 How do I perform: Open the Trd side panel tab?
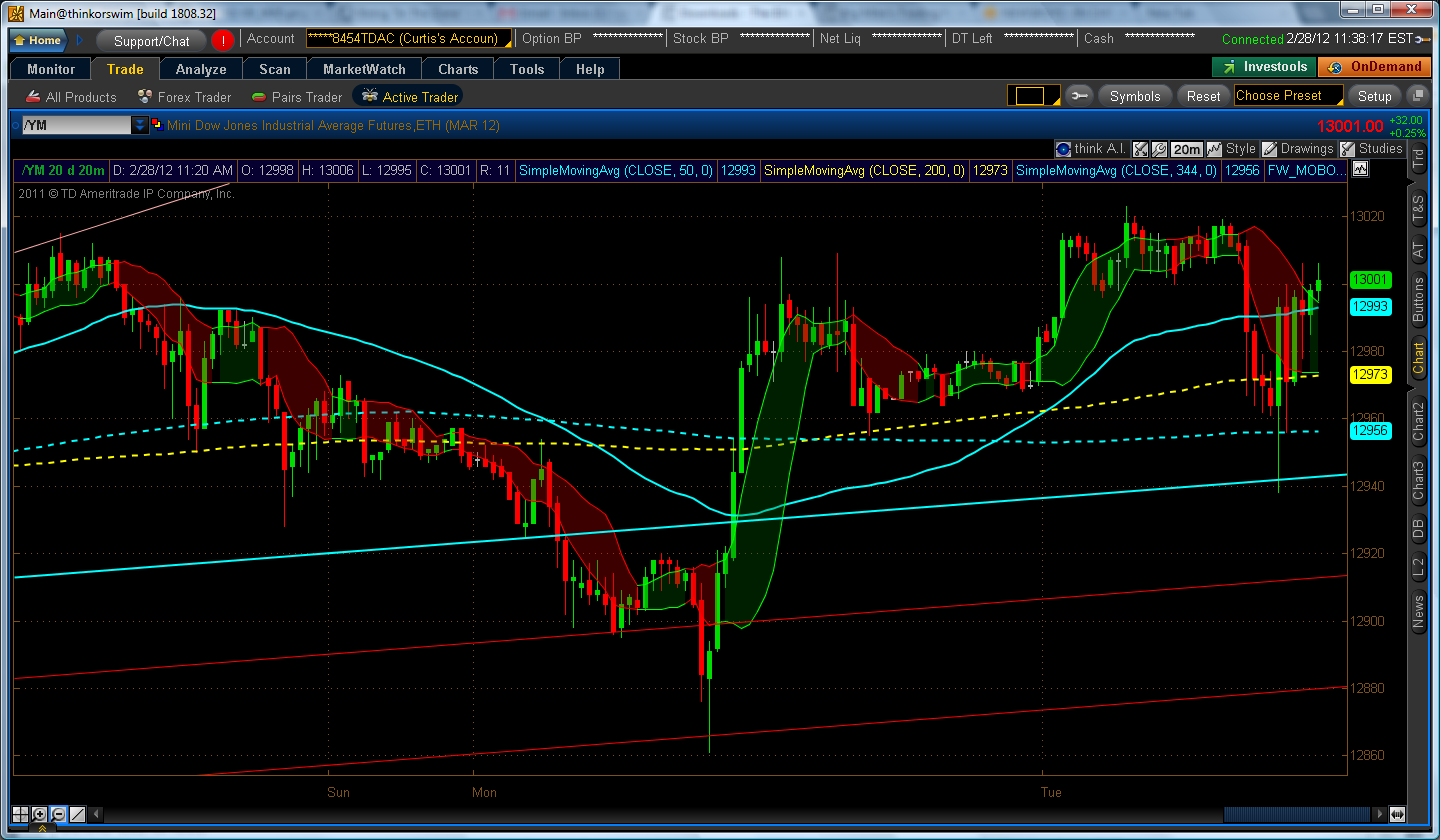(x=1418, y=157)
